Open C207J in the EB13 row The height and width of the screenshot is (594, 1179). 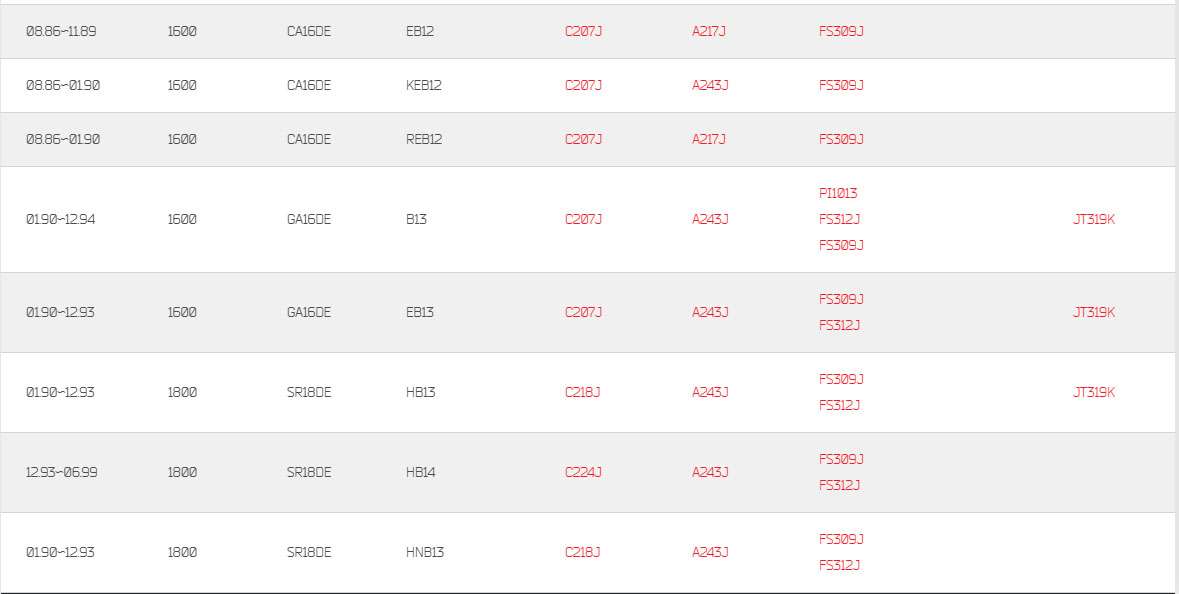point(583,313)
